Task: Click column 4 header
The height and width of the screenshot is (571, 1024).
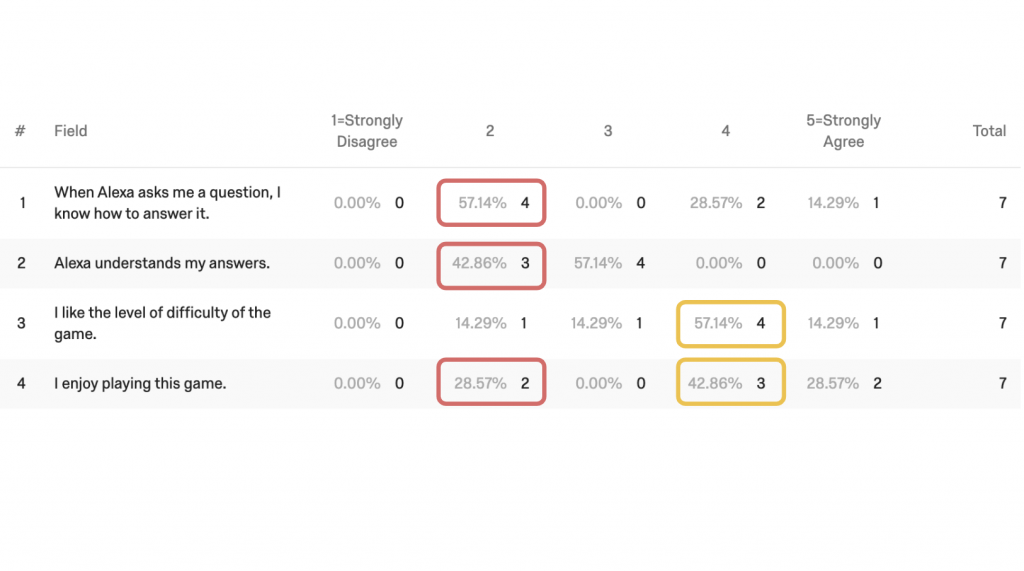Action: click(725, 131)
